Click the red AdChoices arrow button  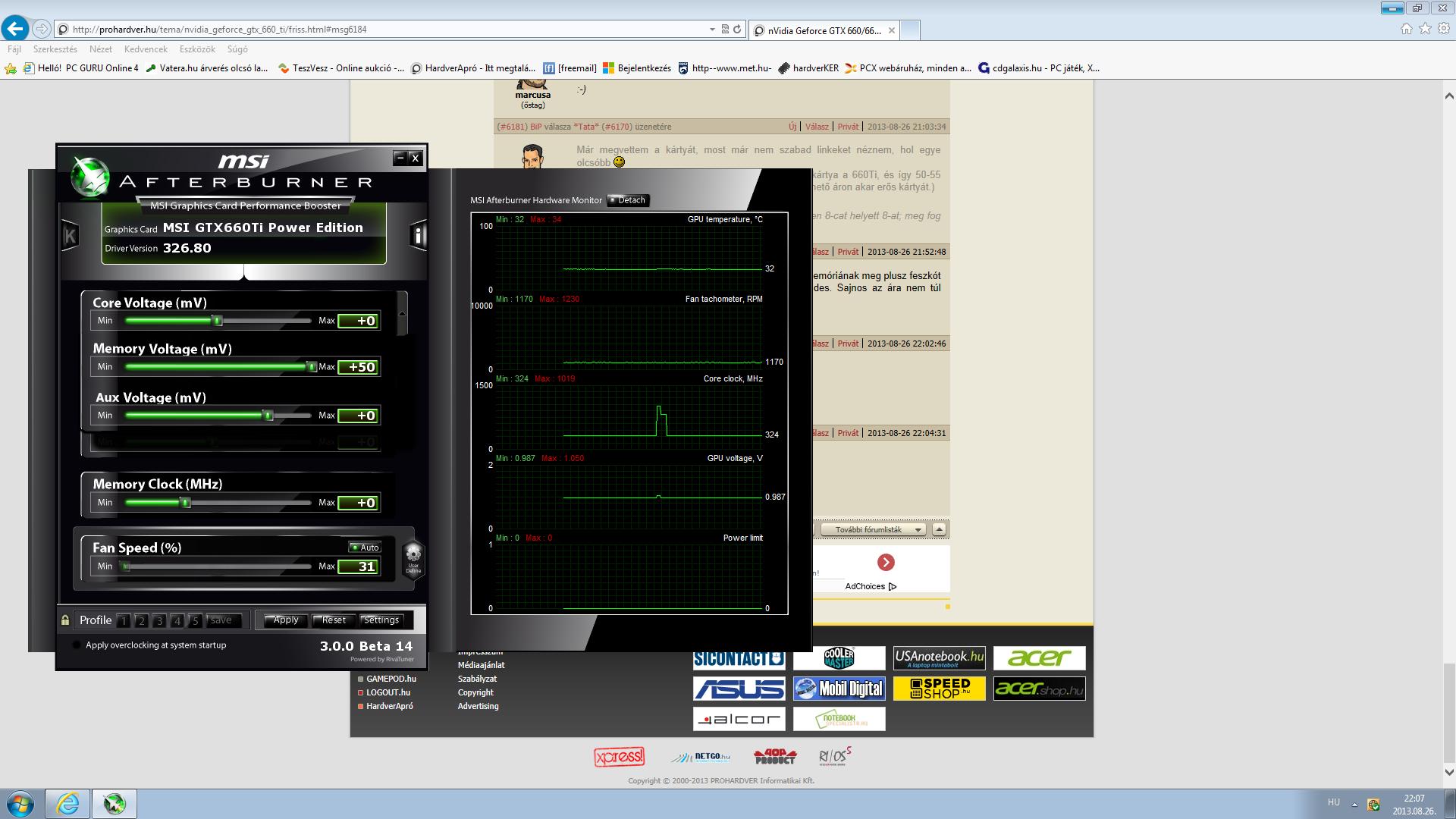pyautogui.click(x=886, y=562)
